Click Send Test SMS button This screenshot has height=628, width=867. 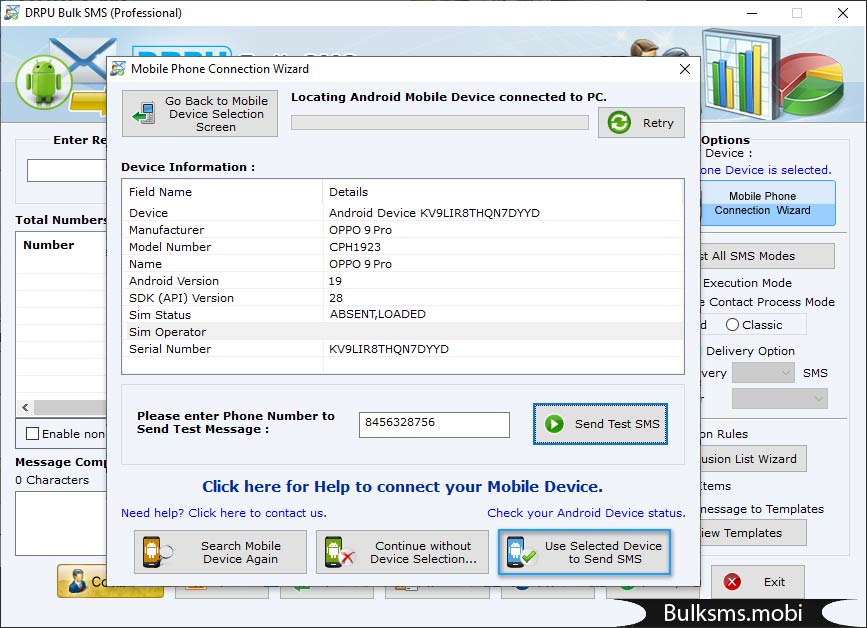600,424
